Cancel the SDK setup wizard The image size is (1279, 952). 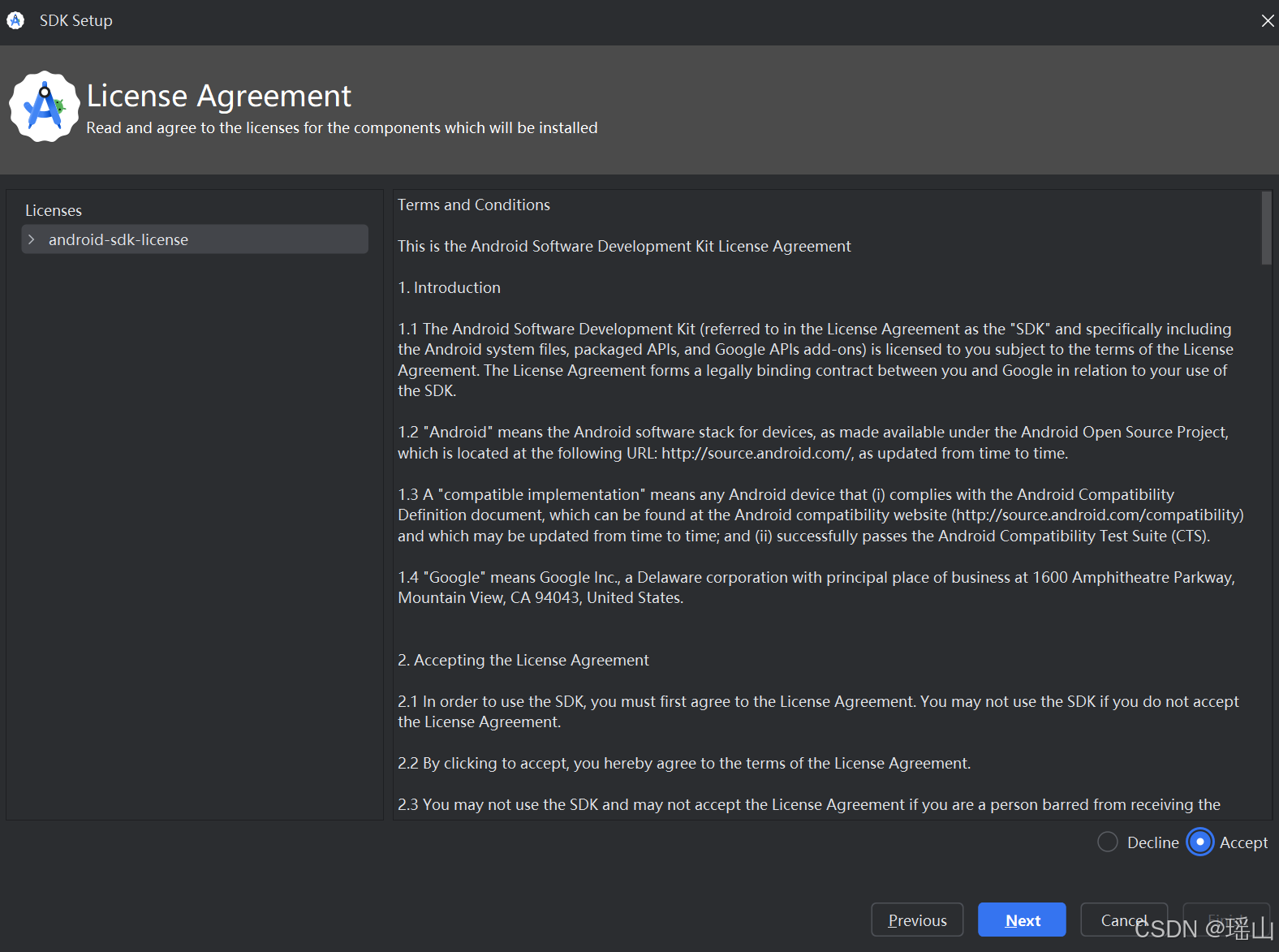point(1124,920)
